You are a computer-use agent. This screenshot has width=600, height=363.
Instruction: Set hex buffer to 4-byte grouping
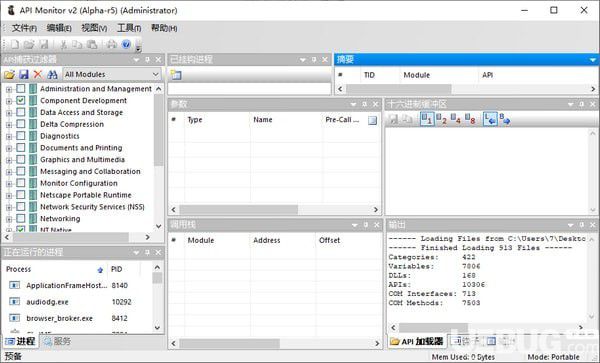point(455,119)
